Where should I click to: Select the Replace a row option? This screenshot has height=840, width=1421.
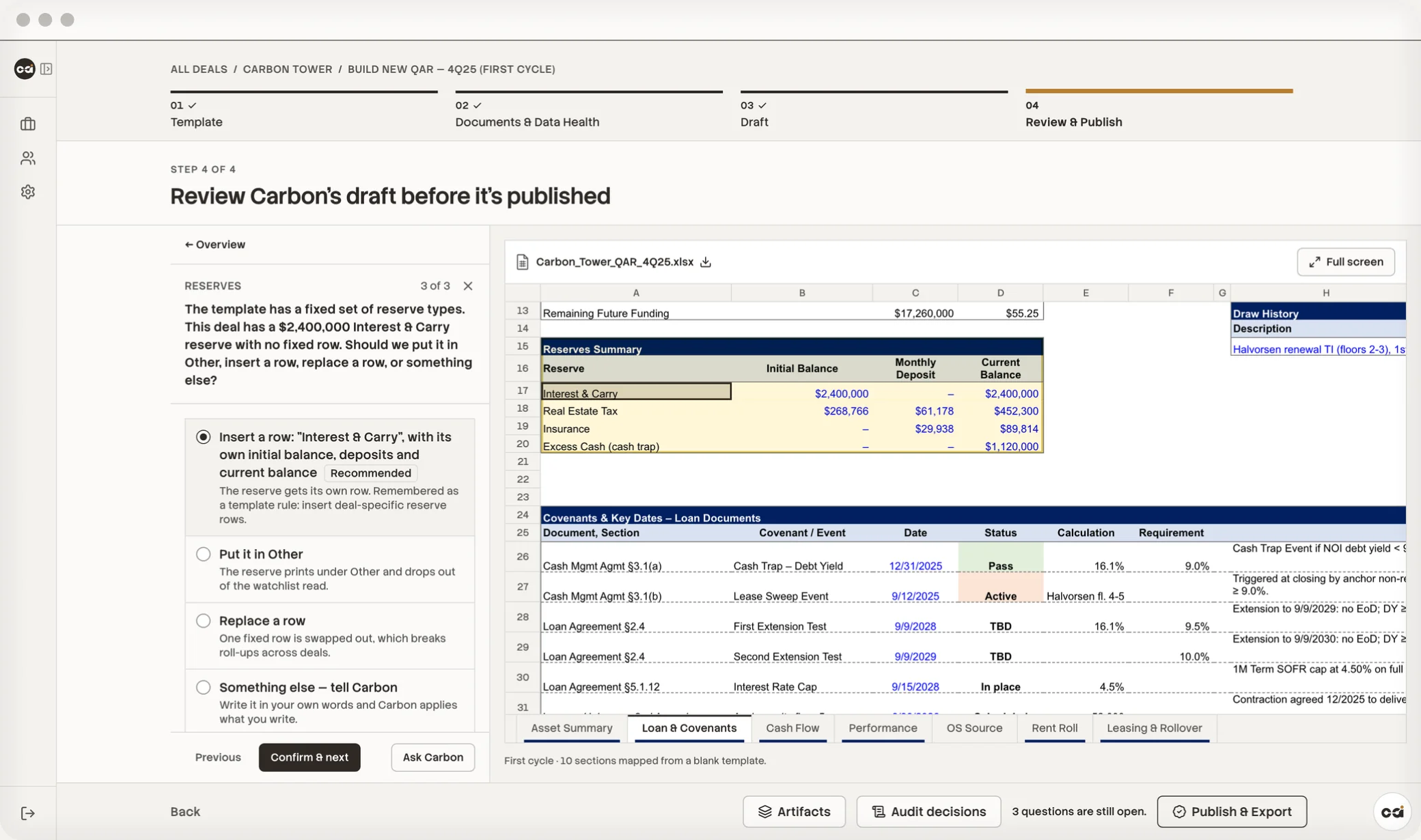point(330,636)
